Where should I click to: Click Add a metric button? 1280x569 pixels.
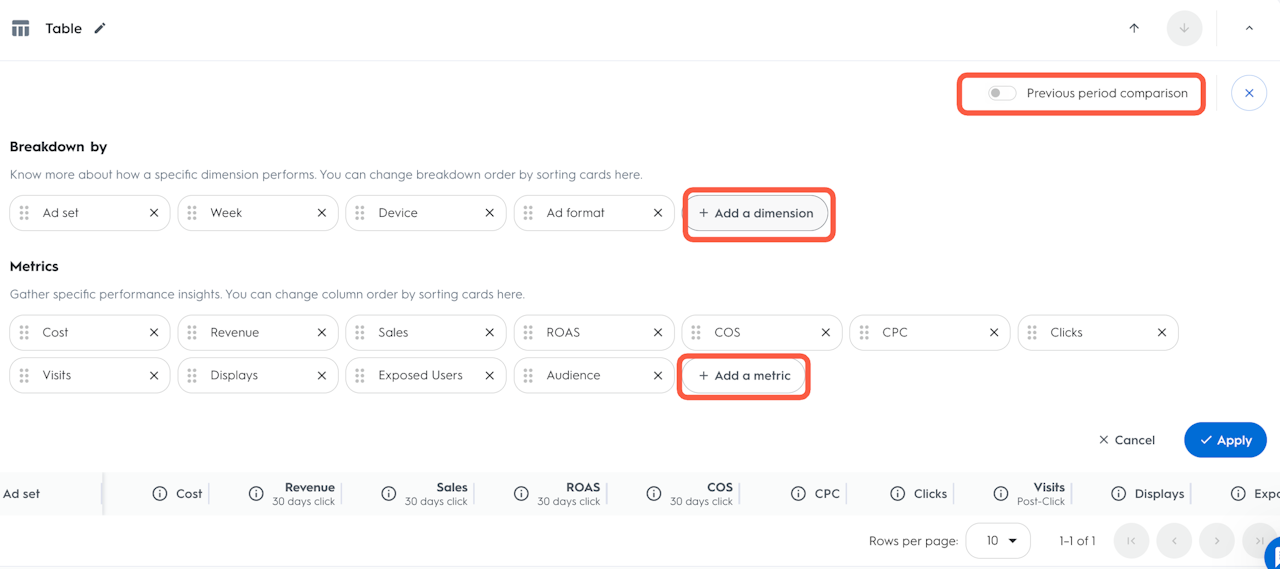(745, 376)
